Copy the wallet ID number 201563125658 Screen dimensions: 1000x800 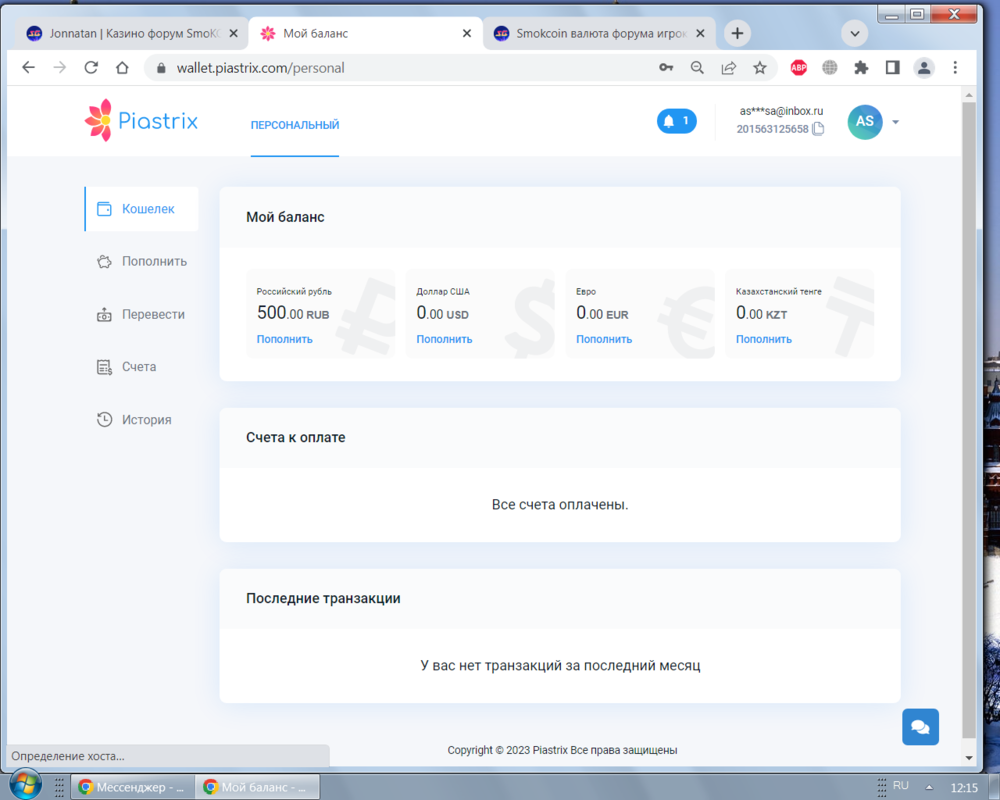coord(818,129)
